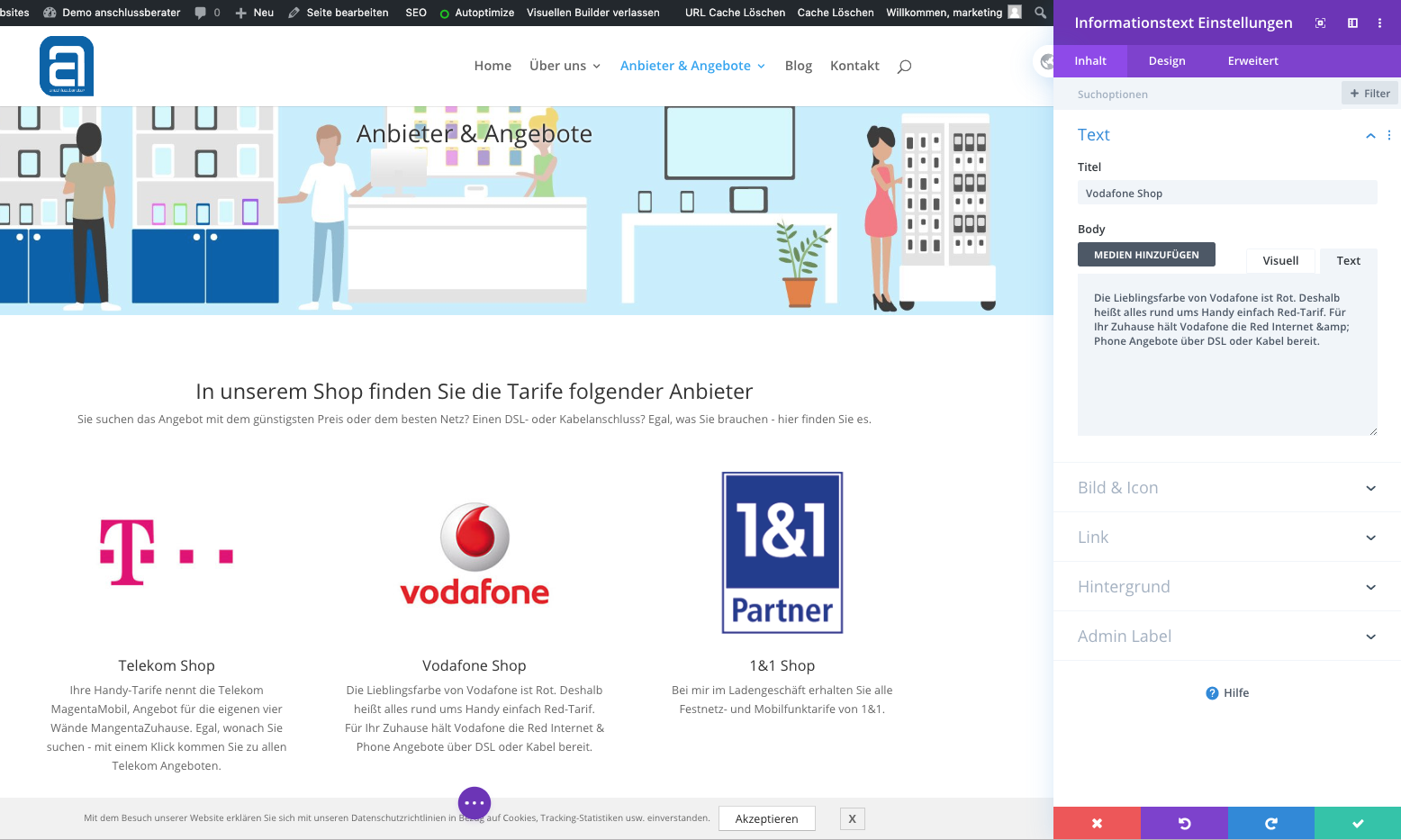
Task: Click the comments bubble icon in admin bar
Action: click(x=201, y=13)
